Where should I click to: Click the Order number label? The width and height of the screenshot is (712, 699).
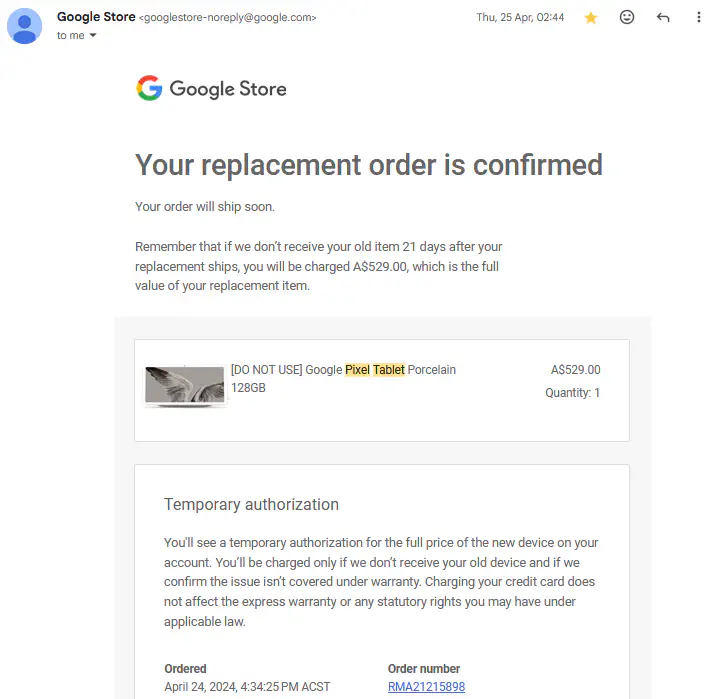click(x=424, y=669)
